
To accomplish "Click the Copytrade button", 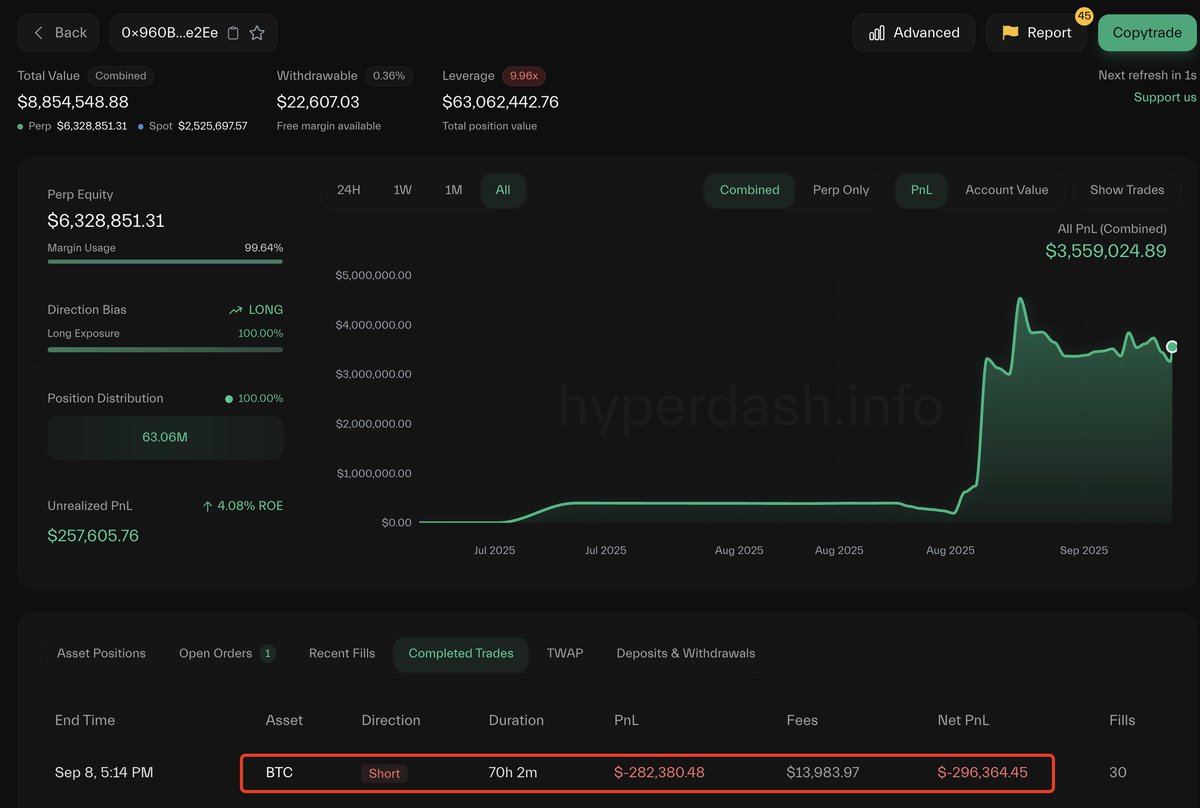I will (x=1147, y=33).
